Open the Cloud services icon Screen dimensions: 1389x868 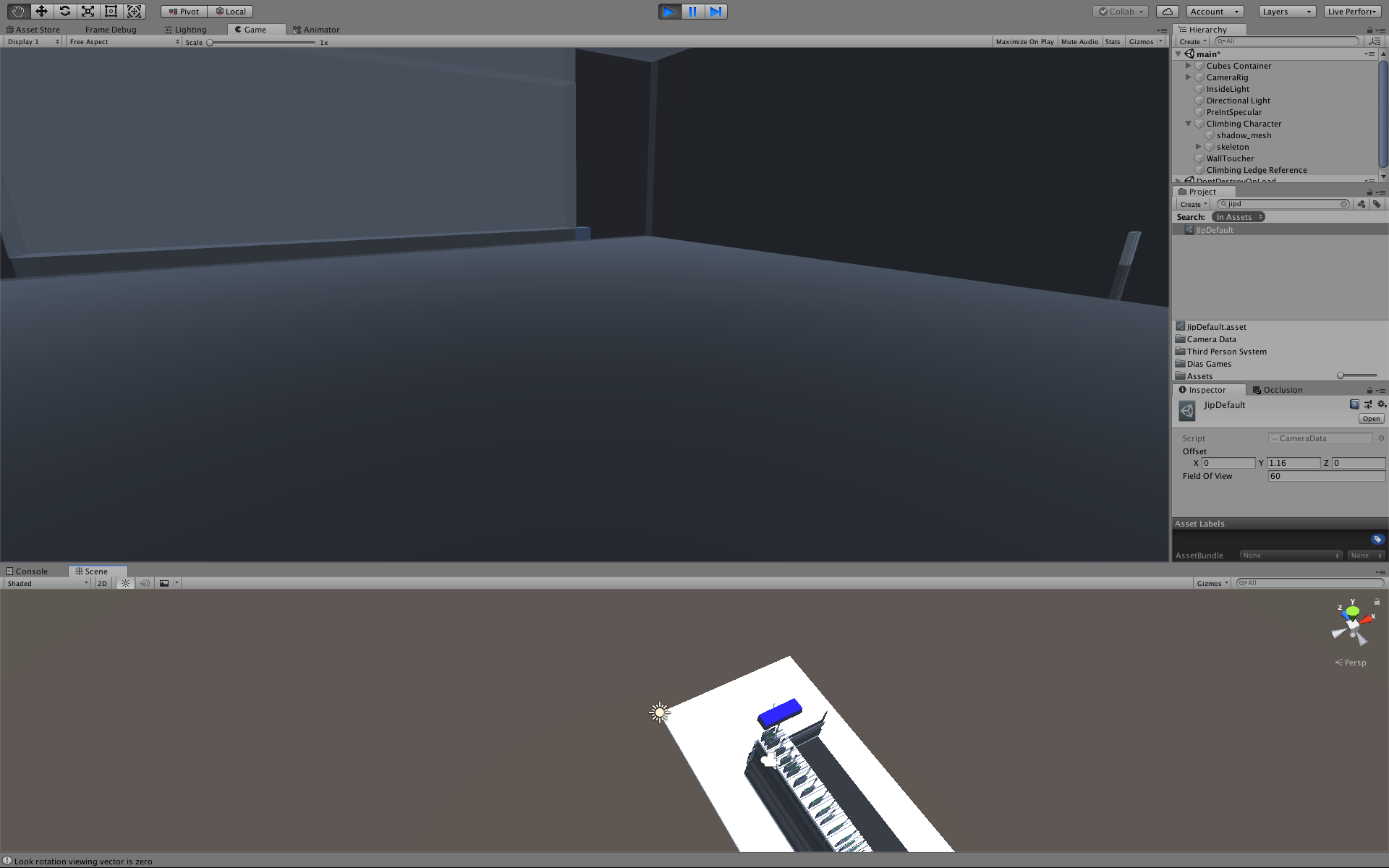(x=1167, y=12)
